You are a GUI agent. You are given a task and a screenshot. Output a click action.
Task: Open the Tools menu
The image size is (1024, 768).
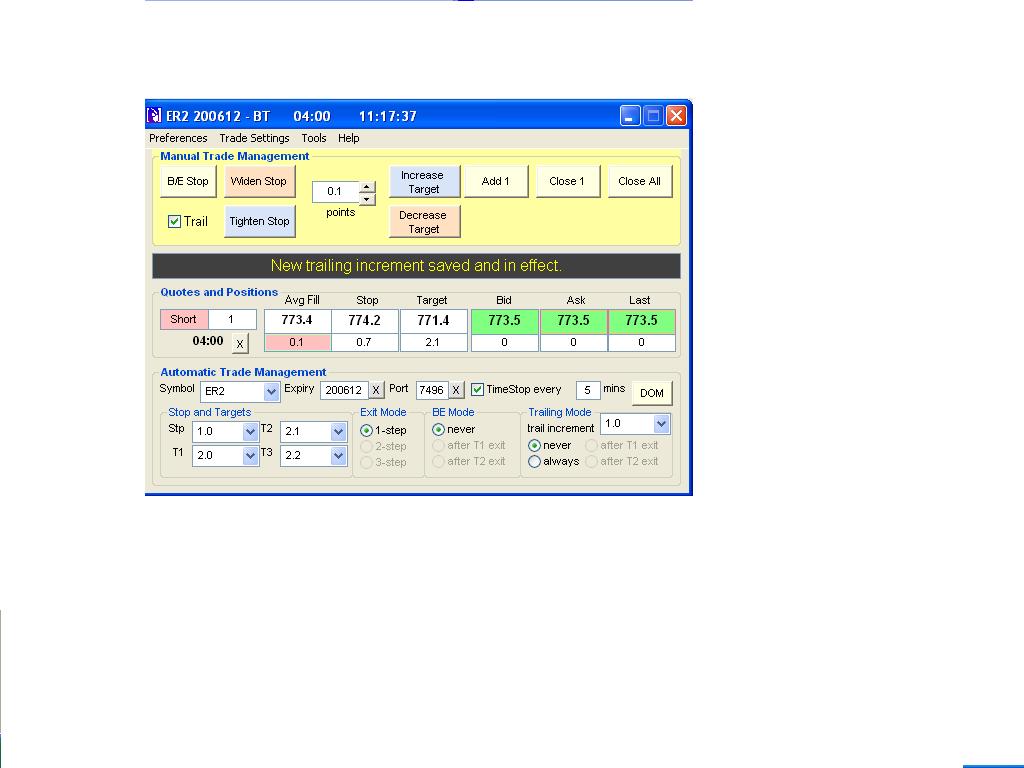tap(313, 138)
